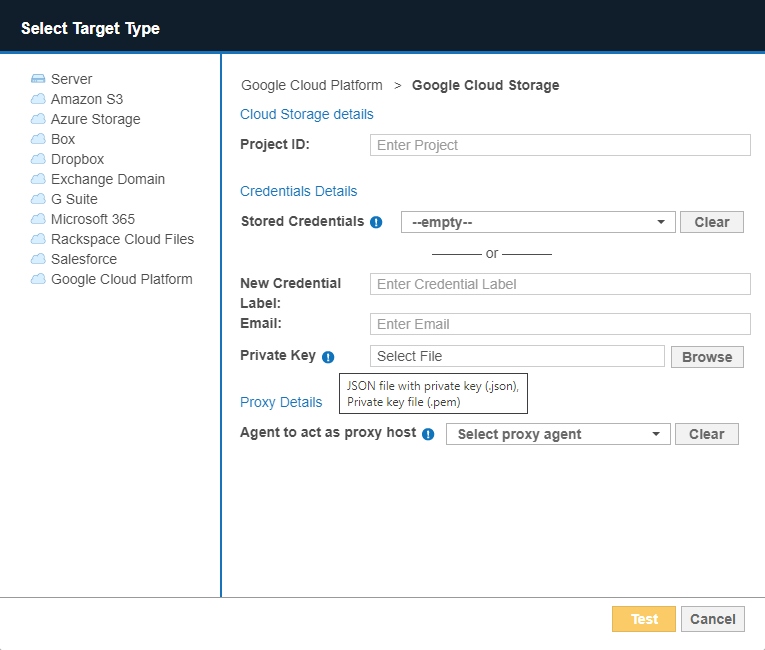Screen dimensions: 765x650
Task: Click the Cancel button
Action: click(x=712, y=619)
